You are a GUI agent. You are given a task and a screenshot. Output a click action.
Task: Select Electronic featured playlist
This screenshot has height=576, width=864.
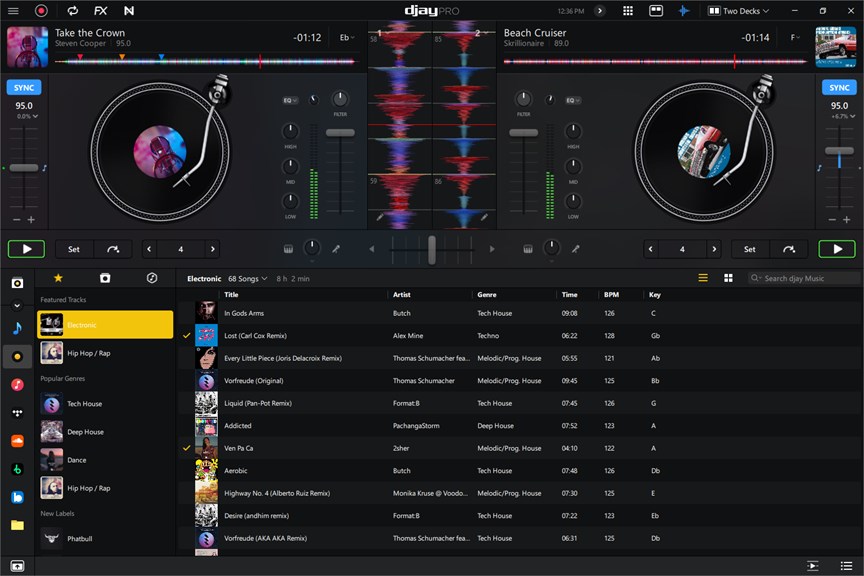[x=105, y=324]
